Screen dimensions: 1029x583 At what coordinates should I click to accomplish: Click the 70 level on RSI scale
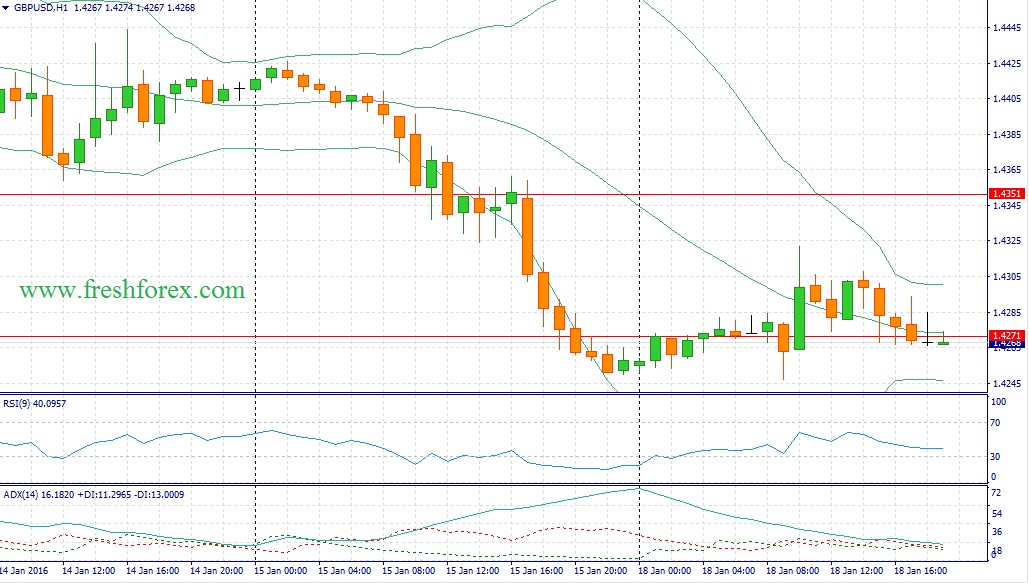(x=995, y=423)
